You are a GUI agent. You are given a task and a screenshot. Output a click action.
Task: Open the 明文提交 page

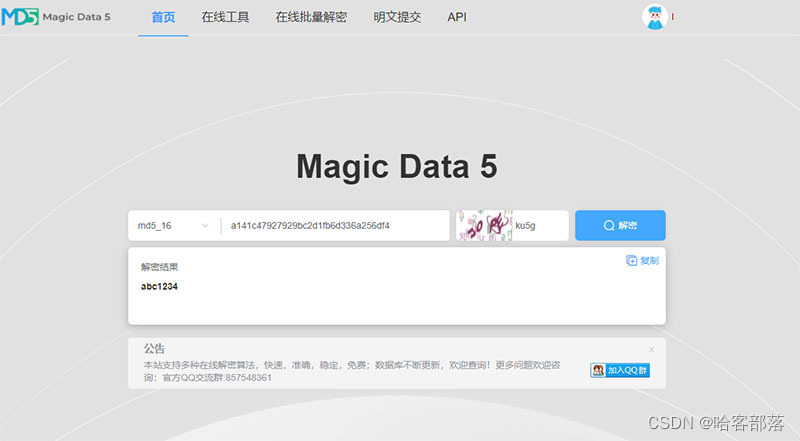[397, 17]
